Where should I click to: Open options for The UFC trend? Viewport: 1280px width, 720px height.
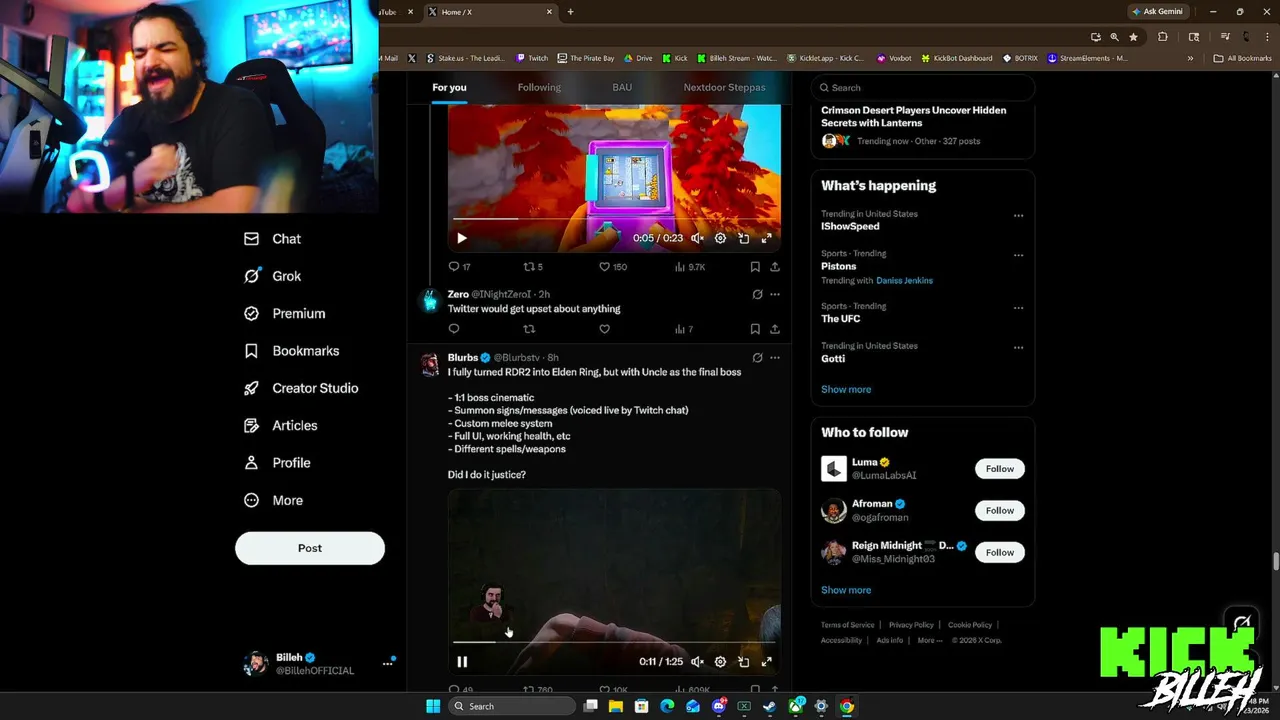click(x=1018, y=308)
